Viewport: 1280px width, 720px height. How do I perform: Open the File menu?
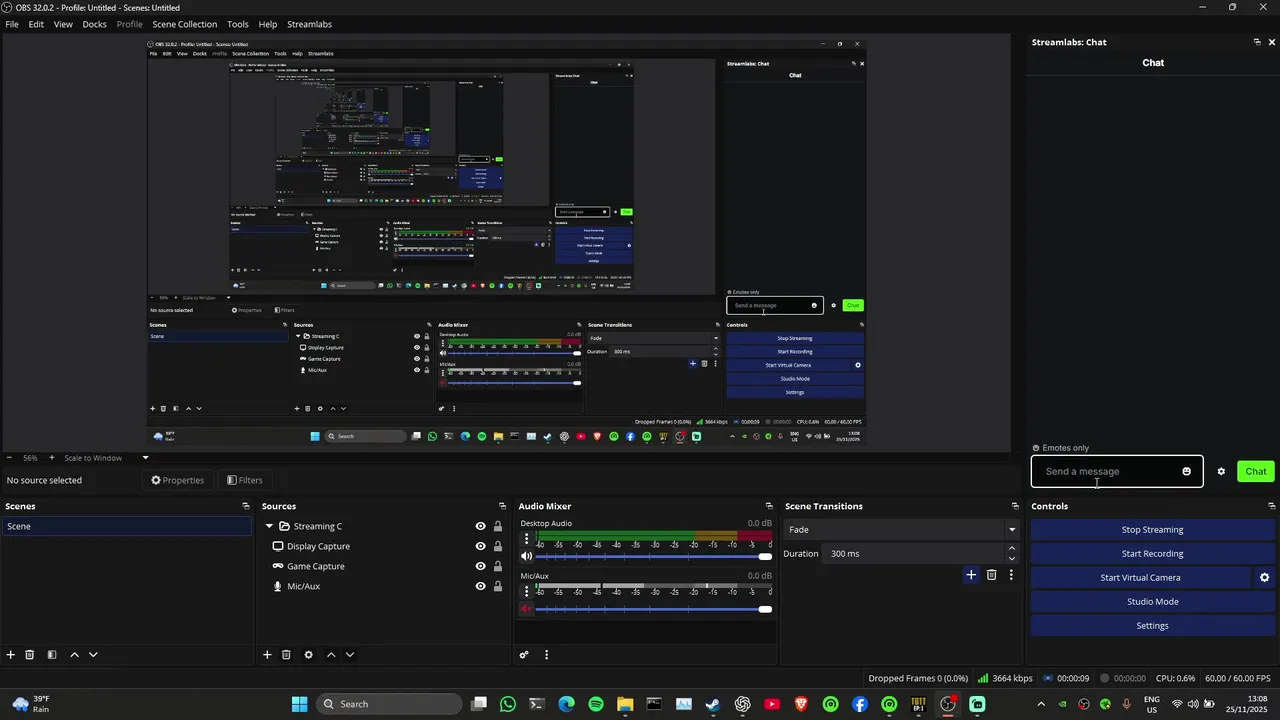pyautogui.click(x=12, y=24)
